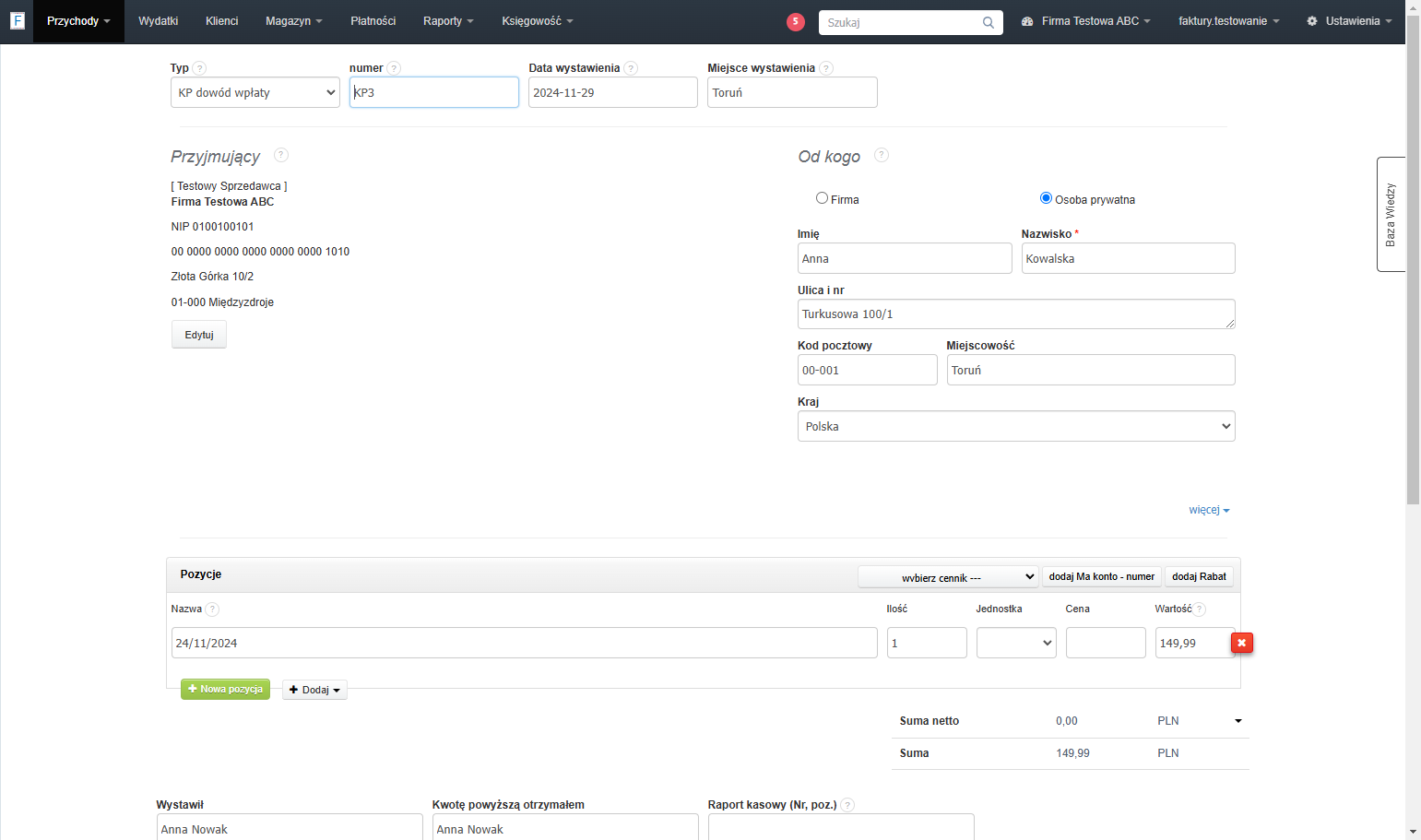Click help icon next to Przyjmujący heading
Viewport: 1421px width, 840px height.
(x=281, y=155)
